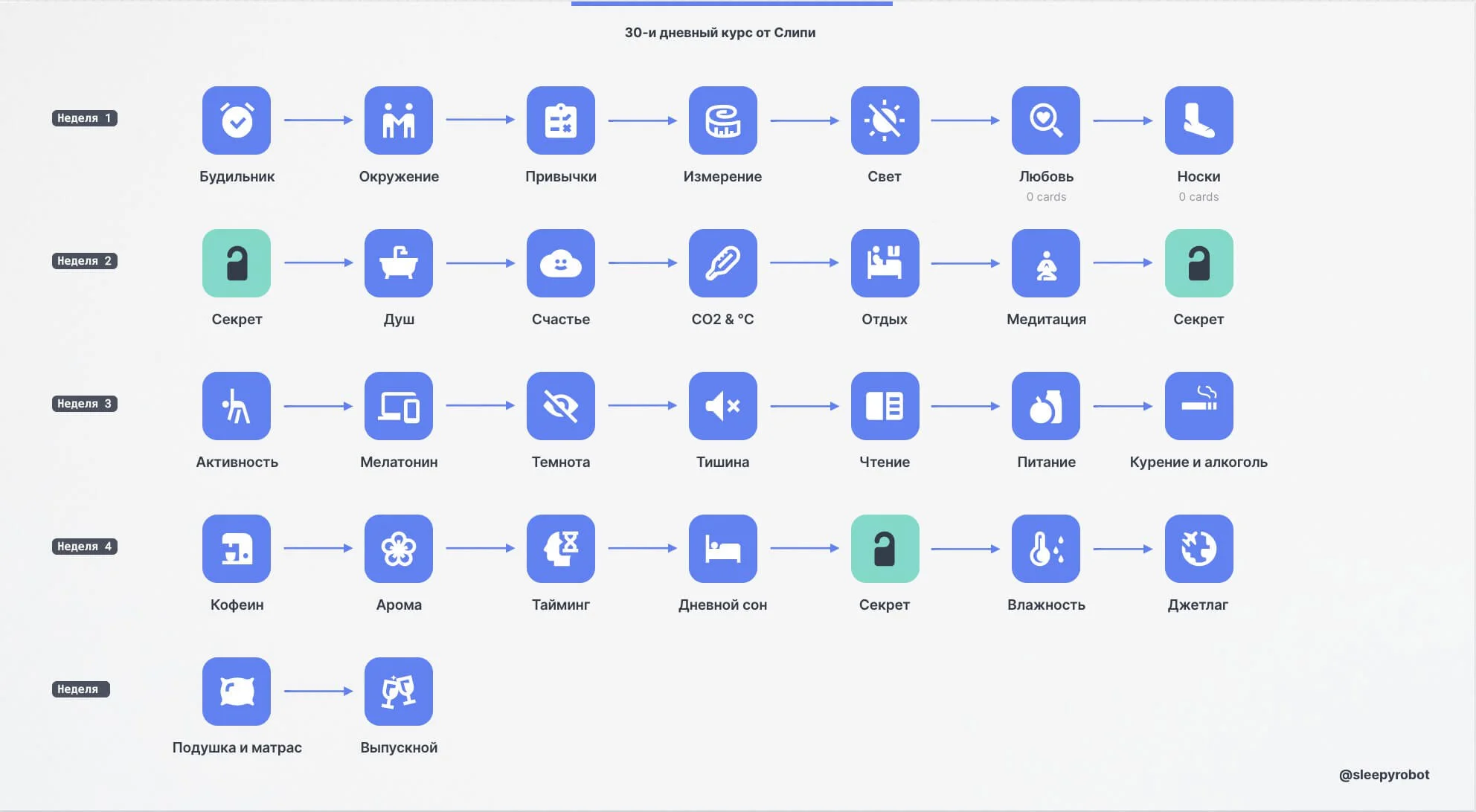Click the Окружение people icon
The height and width of the screenshot is (812, 1476).
[399, 120]
